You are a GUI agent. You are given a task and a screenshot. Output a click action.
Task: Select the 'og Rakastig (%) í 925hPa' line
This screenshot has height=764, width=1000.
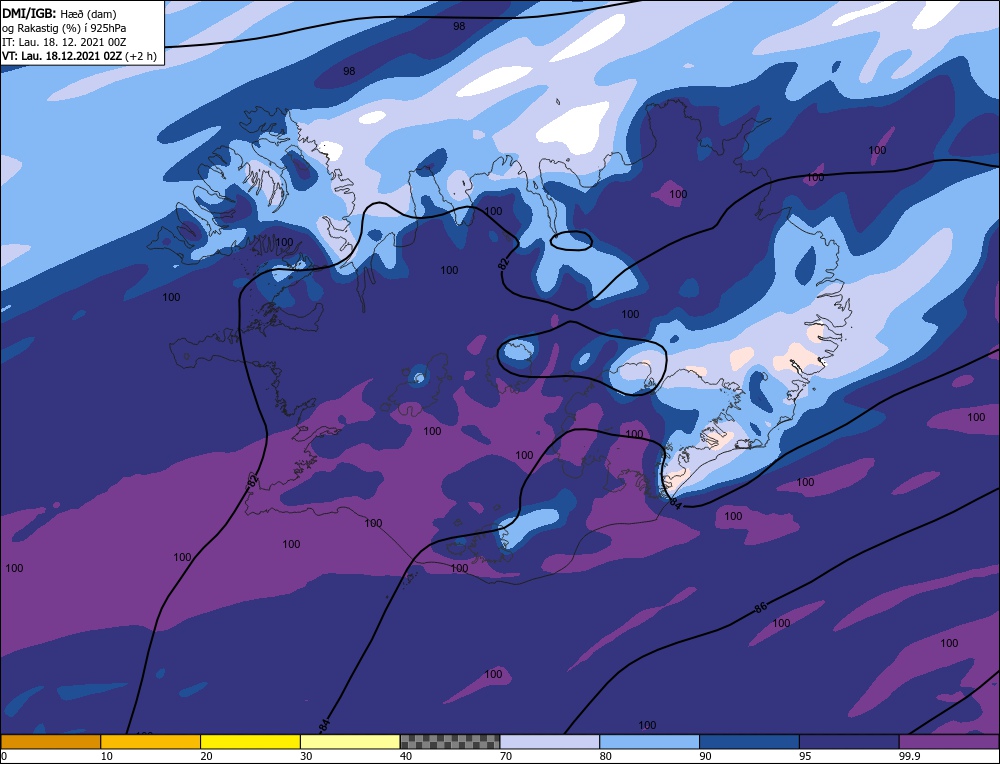pos(64,28)
